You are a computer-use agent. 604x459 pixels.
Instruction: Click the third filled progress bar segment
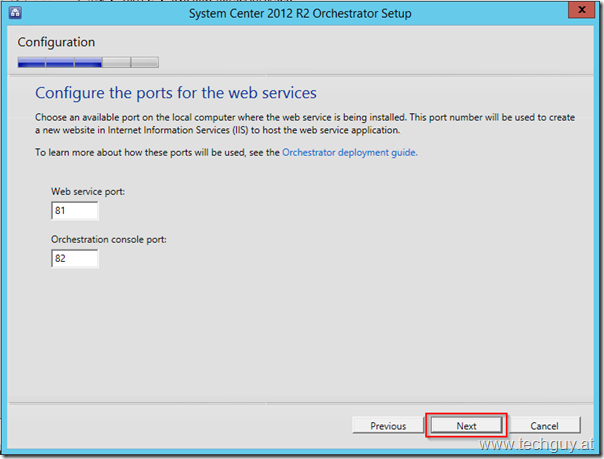88,63
